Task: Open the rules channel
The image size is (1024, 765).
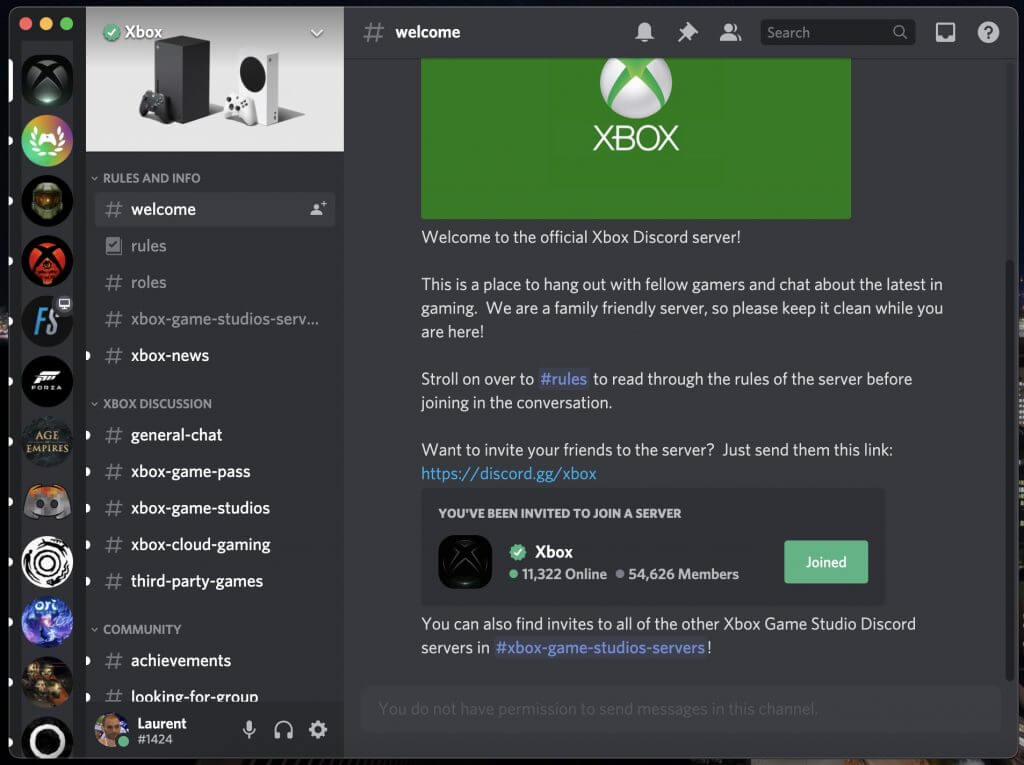Action: click(215, 246)
